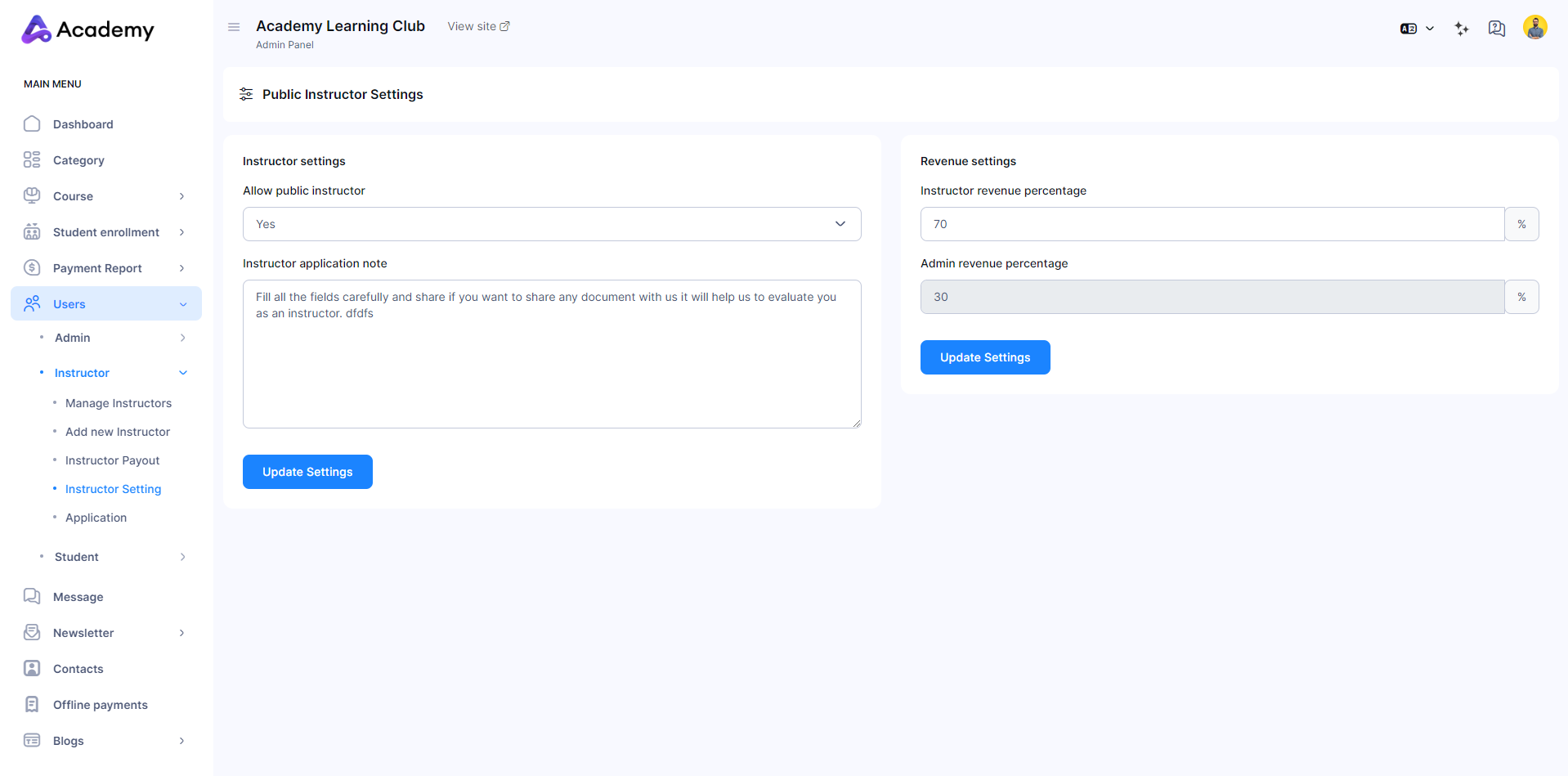
Task: Open Manage Instructors page
Action: (119, 403)
